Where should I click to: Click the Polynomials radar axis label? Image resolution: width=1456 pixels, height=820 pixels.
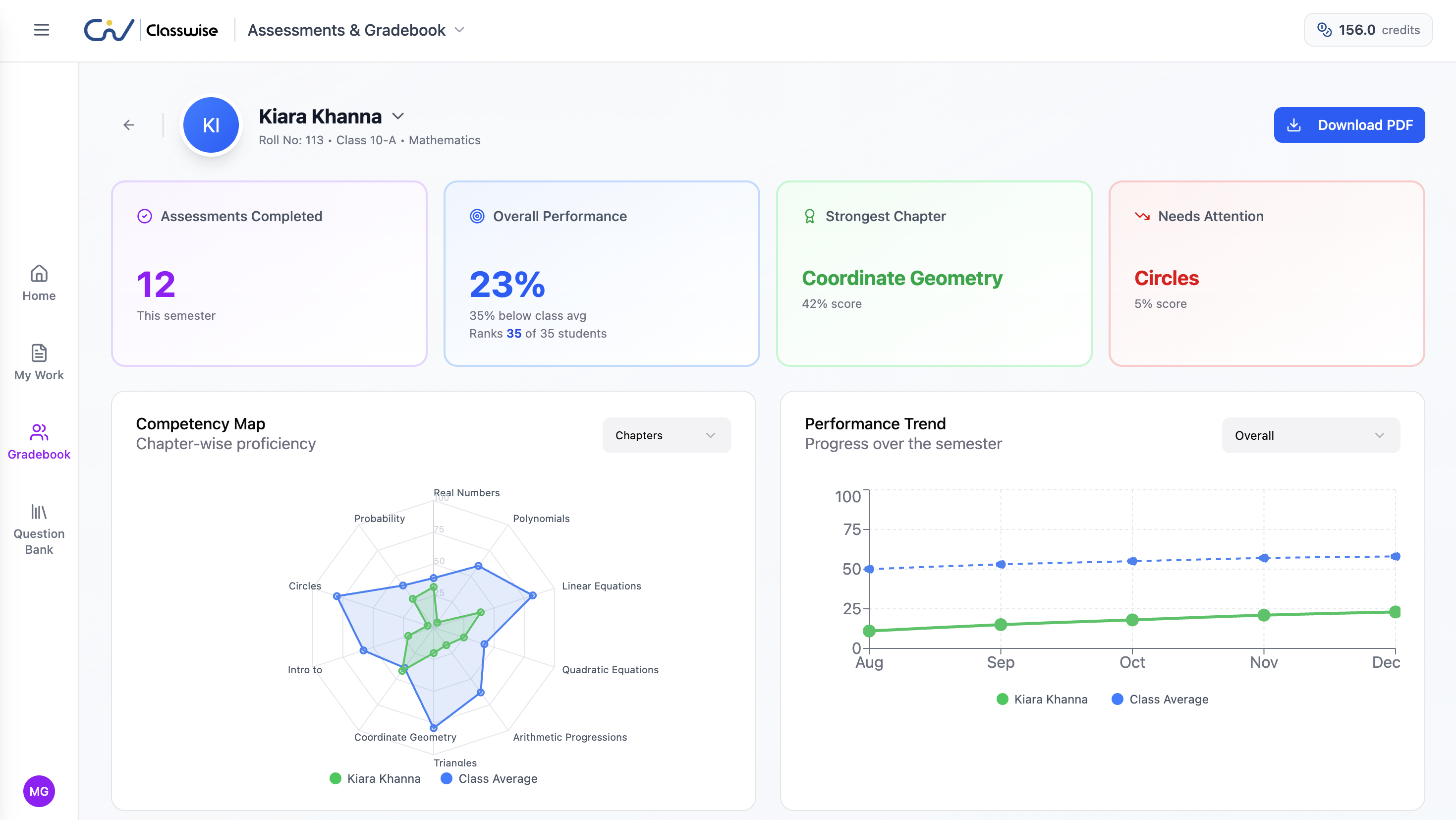pyautogui.click(x=541, y=519)
